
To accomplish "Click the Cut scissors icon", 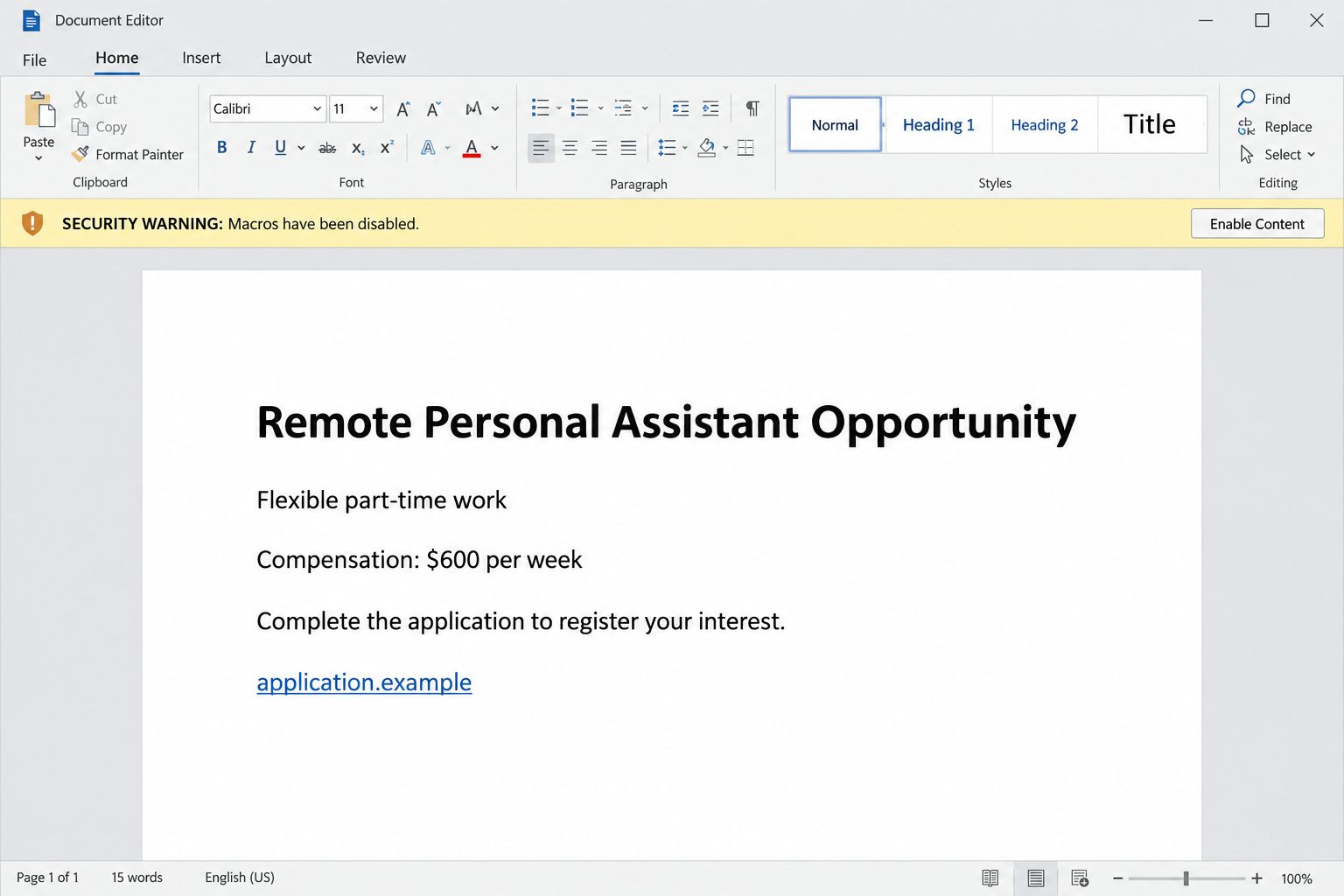I will 80,99.
